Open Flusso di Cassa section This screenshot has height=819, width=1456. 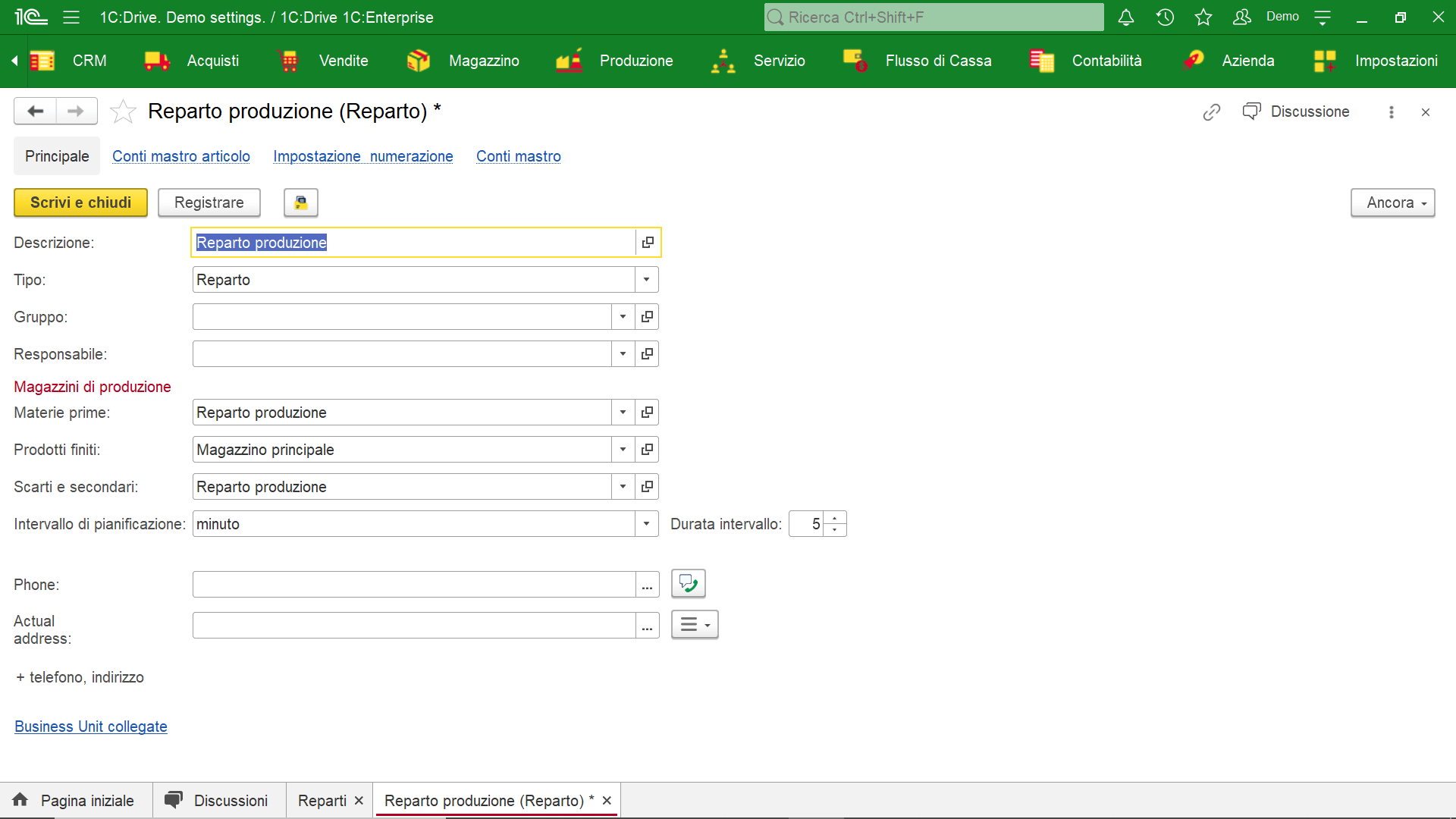pos(917,61)
